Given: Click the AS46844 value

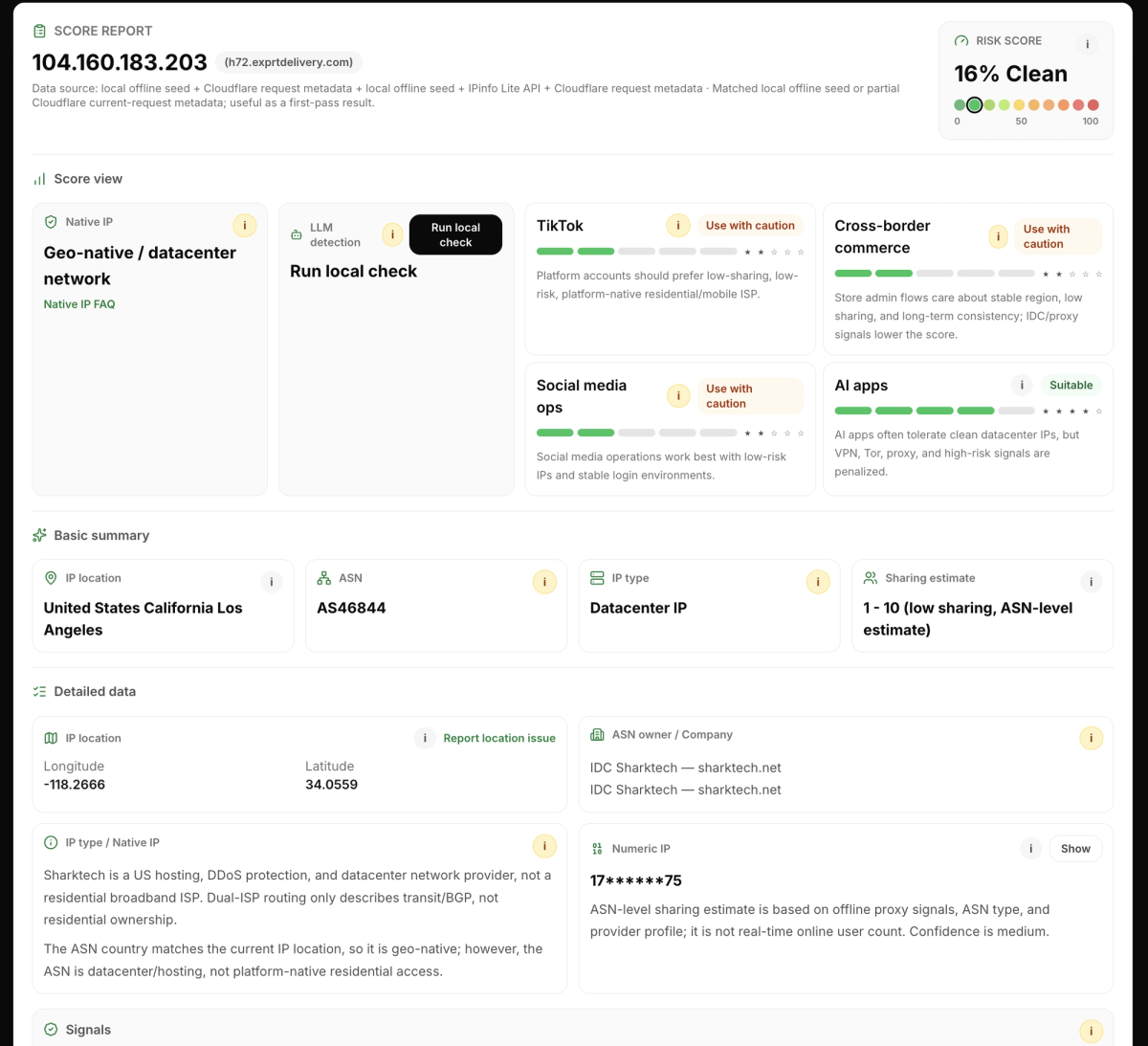Looking at the screenshot, I should (x=351, y=608).
